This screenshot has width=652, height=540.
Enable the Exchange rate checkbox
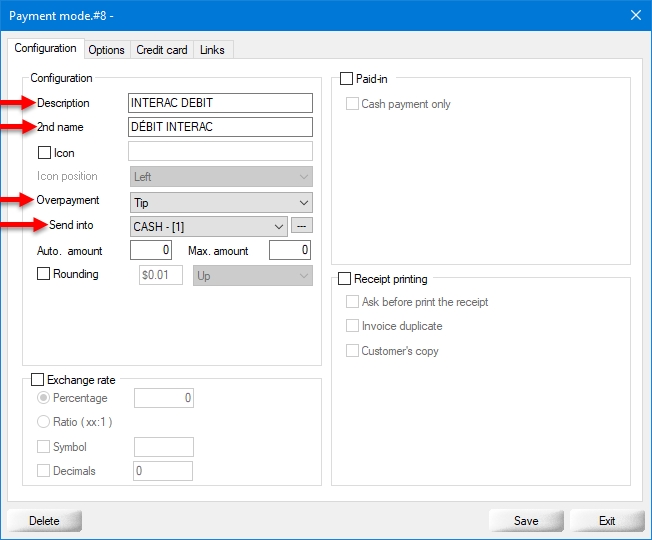pos(38,380)
